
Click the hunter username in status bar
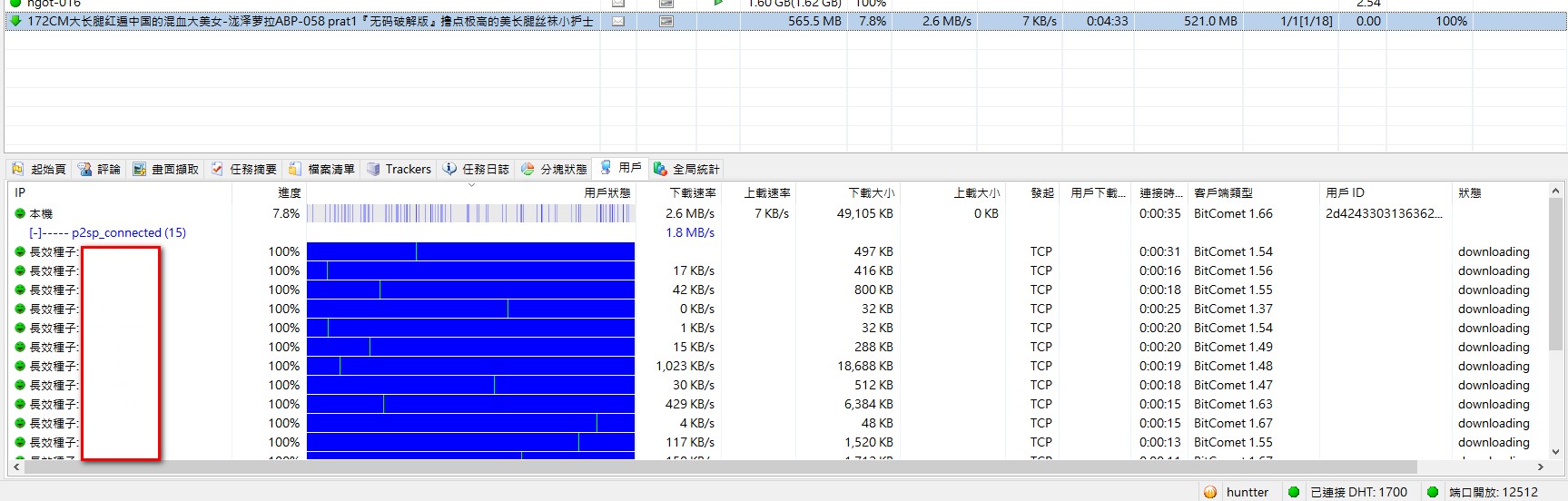pyautogui.click(x=1247, y=492)
